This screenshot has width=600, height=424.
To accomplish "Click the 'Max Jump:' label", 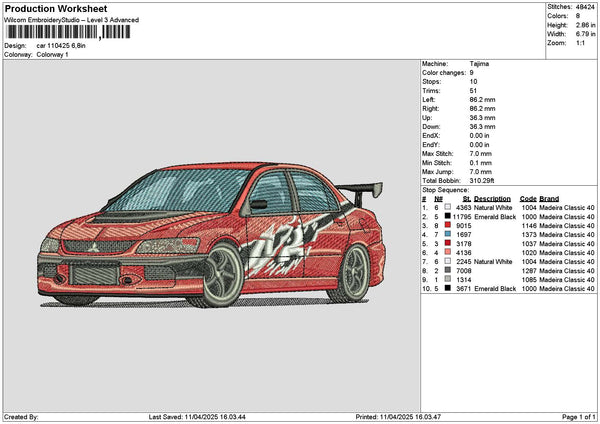I will click(x=437, y=172).
